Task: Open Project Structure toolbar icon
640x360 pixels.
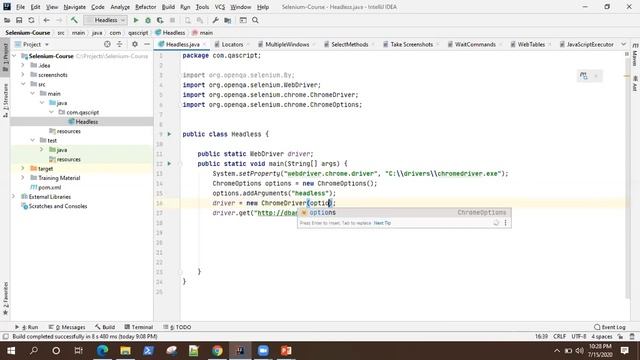Action: click(x=227, y=20)
